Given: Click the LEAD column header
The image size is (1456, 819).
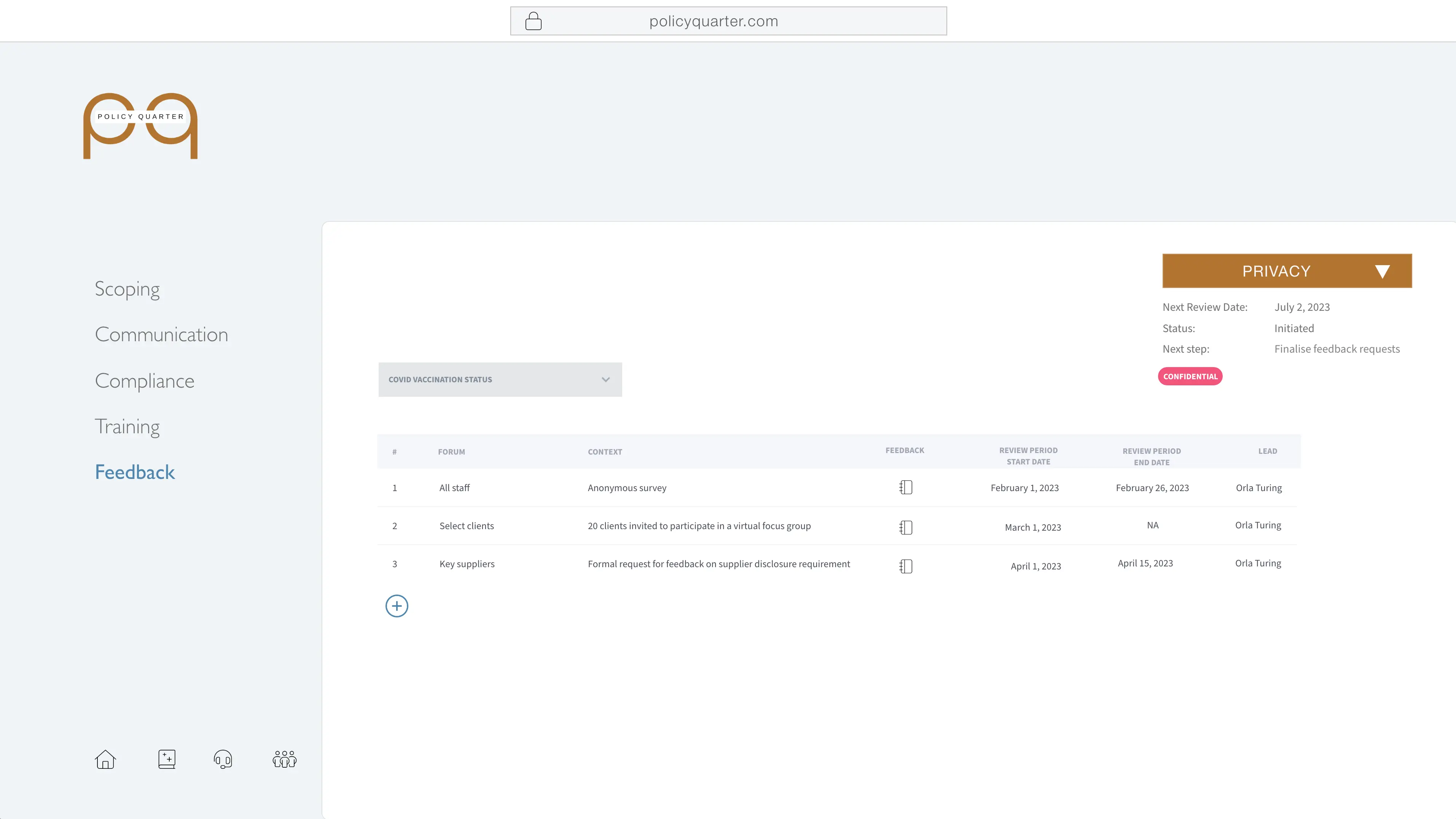Looking at the screenshot, I should coord(1268,451).
